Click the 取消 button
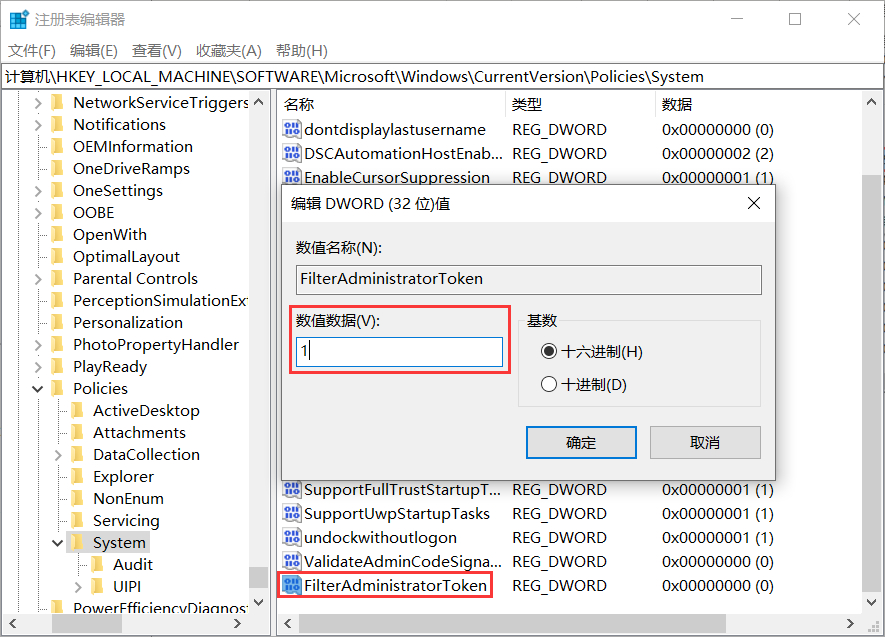 (x=705, y=442)
